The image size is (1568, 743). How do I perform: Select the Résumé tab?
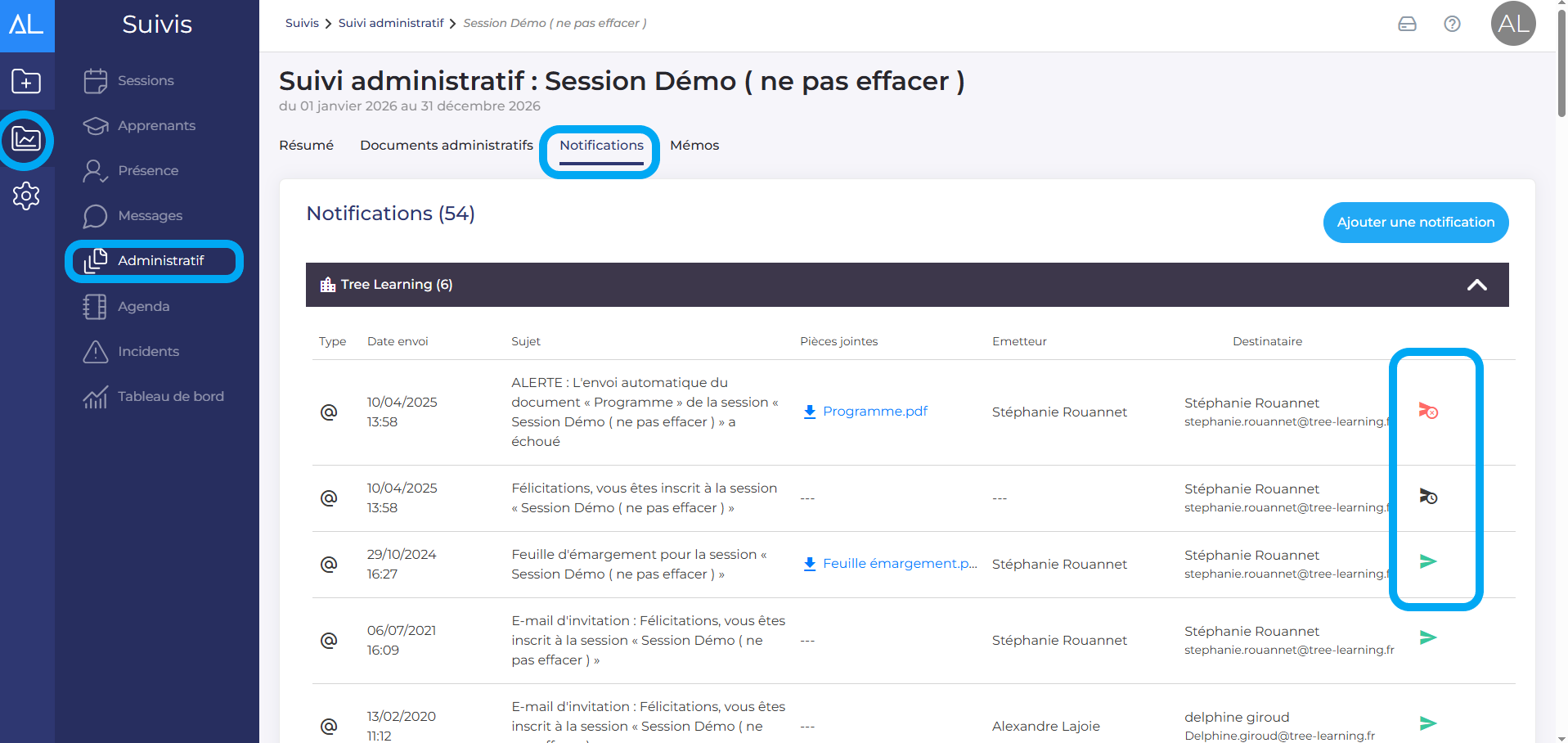coord(306,145)
